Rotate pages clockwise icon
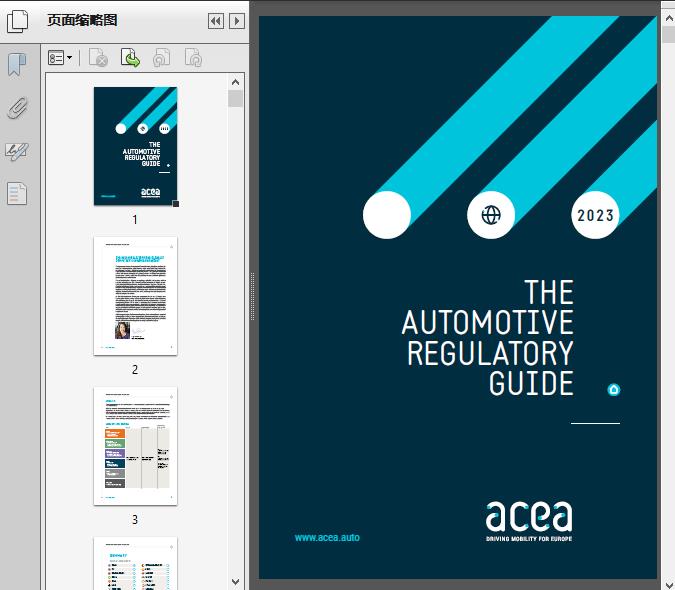The image size is (675, 590). pos(193,58)
